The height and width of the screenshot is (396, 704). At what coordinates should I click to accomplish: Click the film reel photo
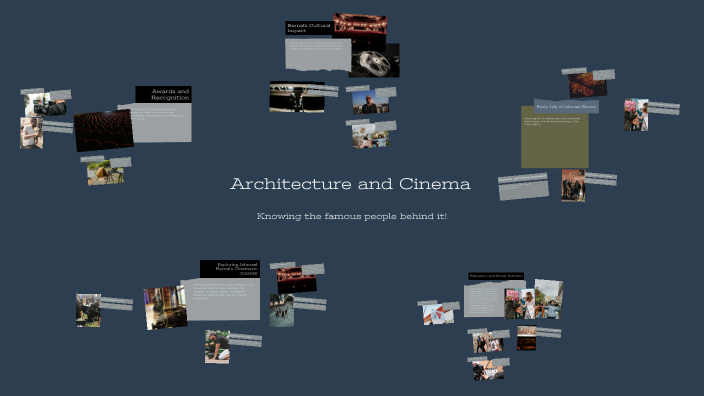(374, 62)
